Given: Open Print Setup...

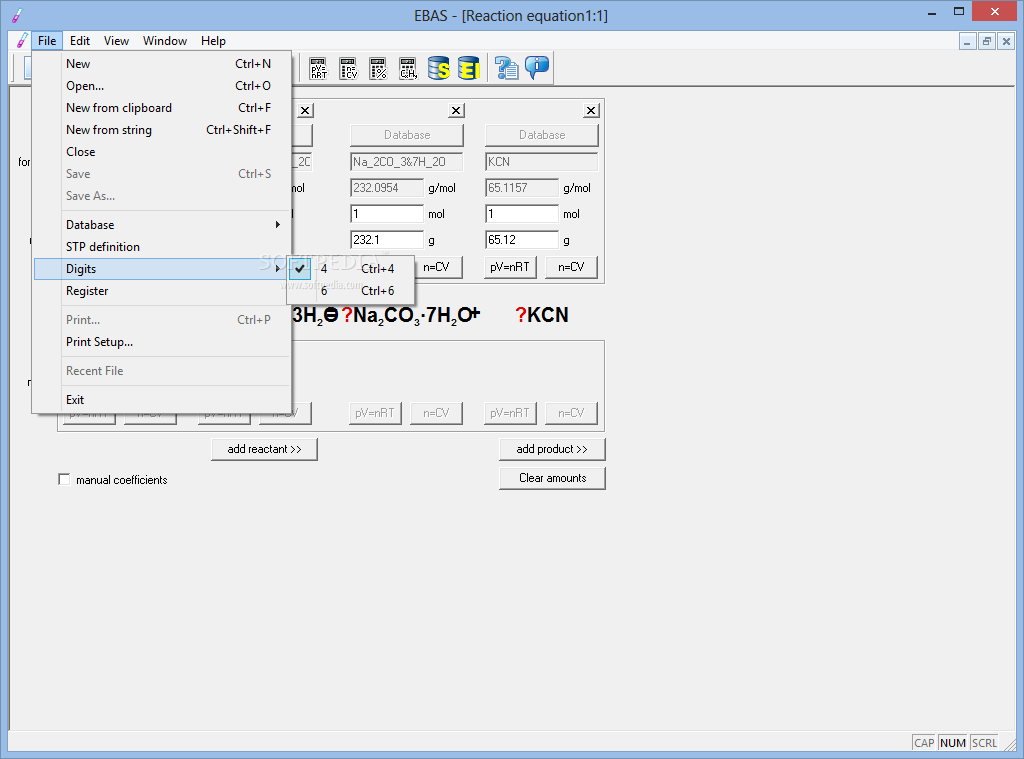Looking at the screenshot, I should click(x=162, y=342).
